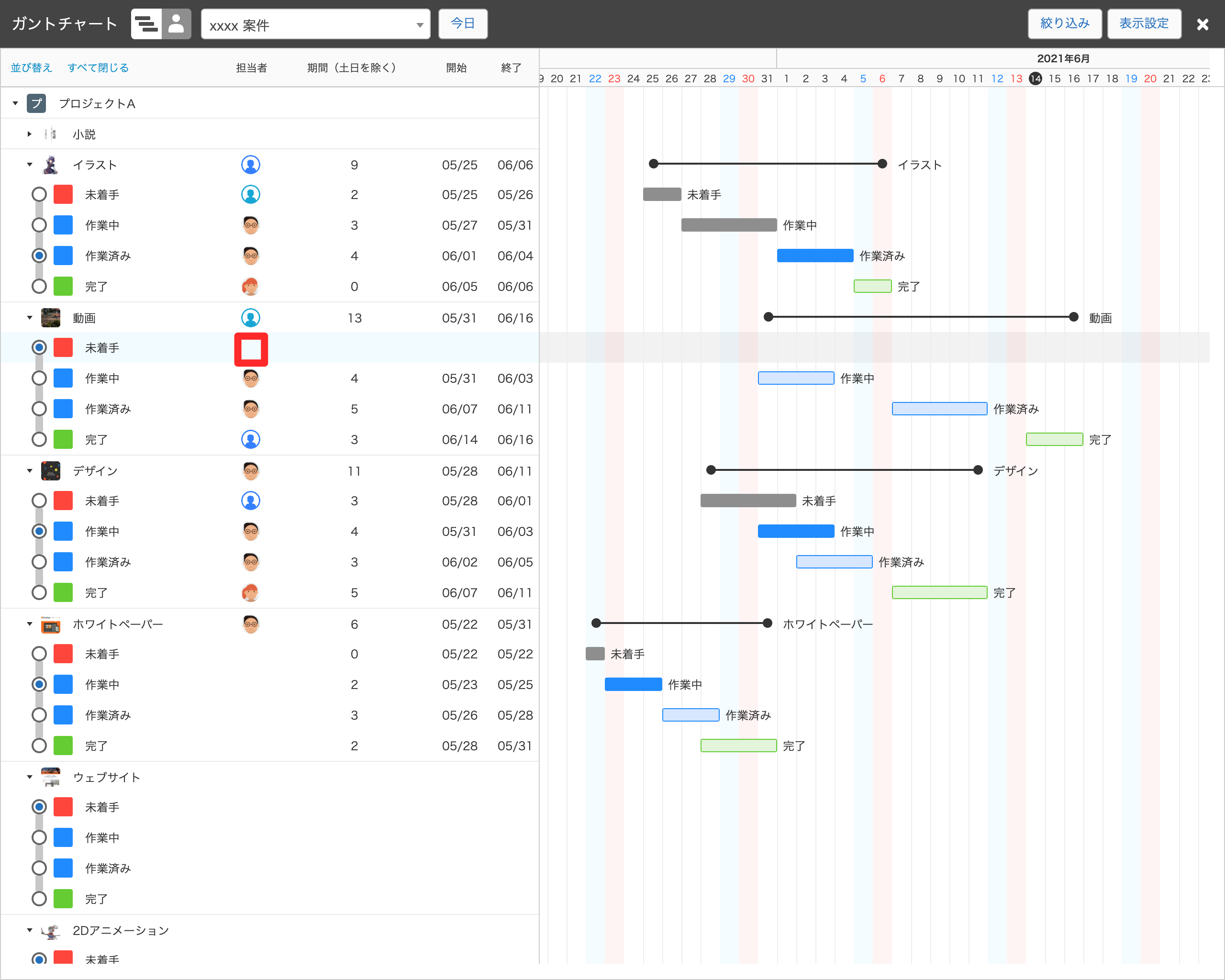This screenshot has height=980, width=1225.
Task: Click assignee avatar of デザイン 未着手
Action: (251, 501)
